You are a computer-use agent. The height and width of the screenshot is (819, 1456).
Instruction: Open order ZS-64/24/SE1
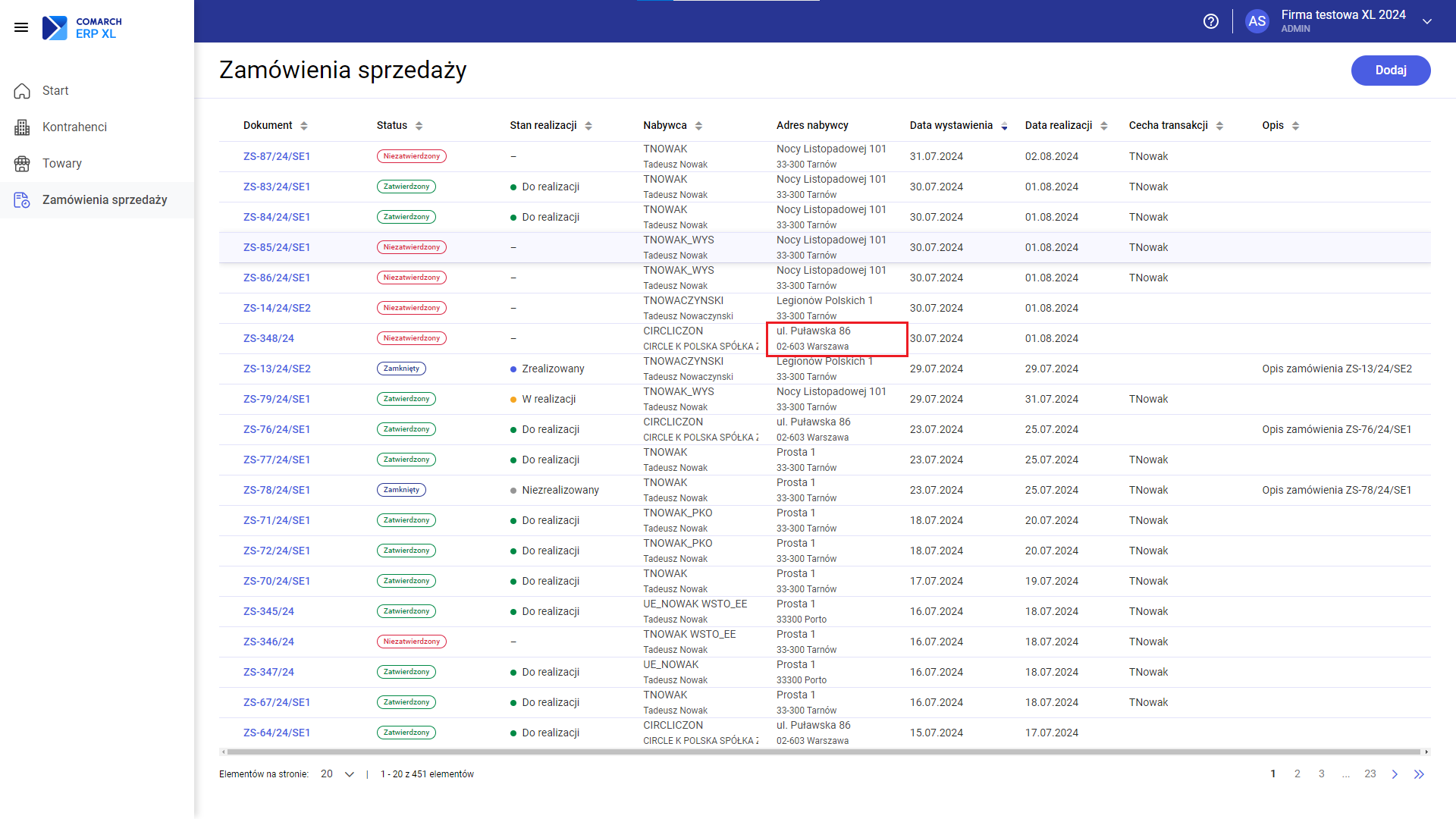coord(277,733)
